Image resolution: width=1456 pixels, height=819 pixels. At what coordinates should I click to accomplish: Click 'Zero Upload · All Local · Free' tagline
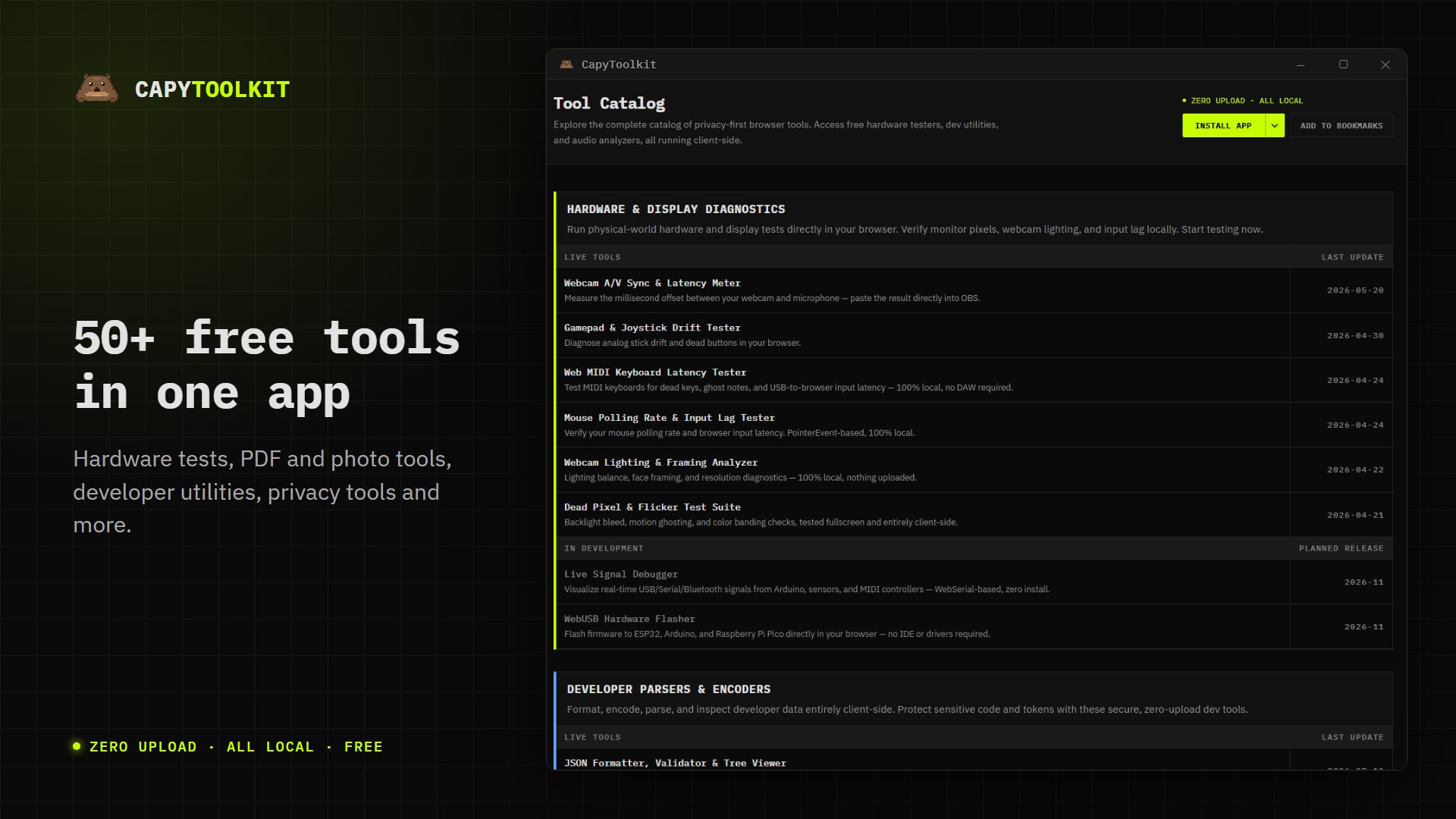[236, 747]
